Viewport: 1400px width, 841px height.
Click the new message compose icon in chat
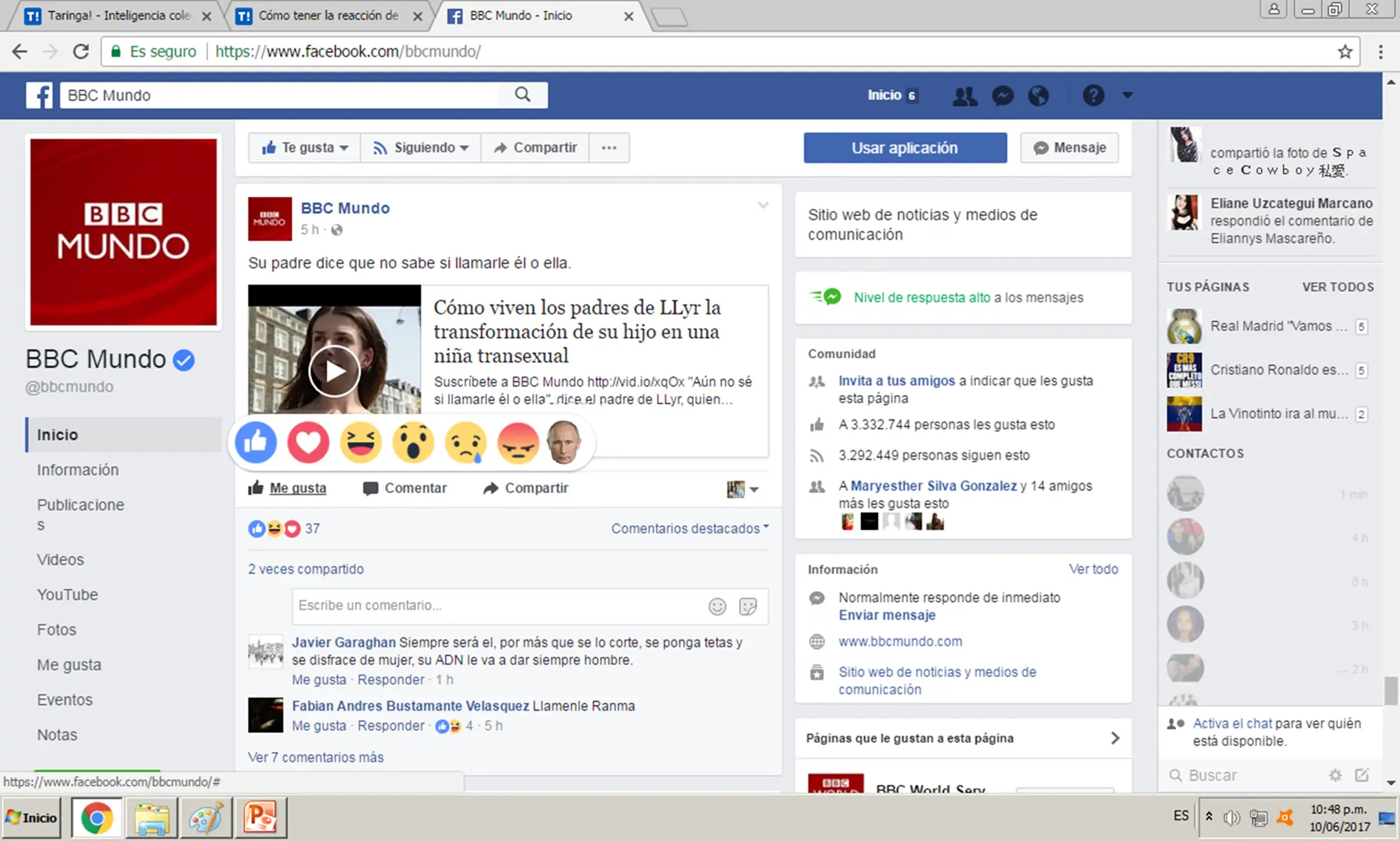click(1361, 775)
